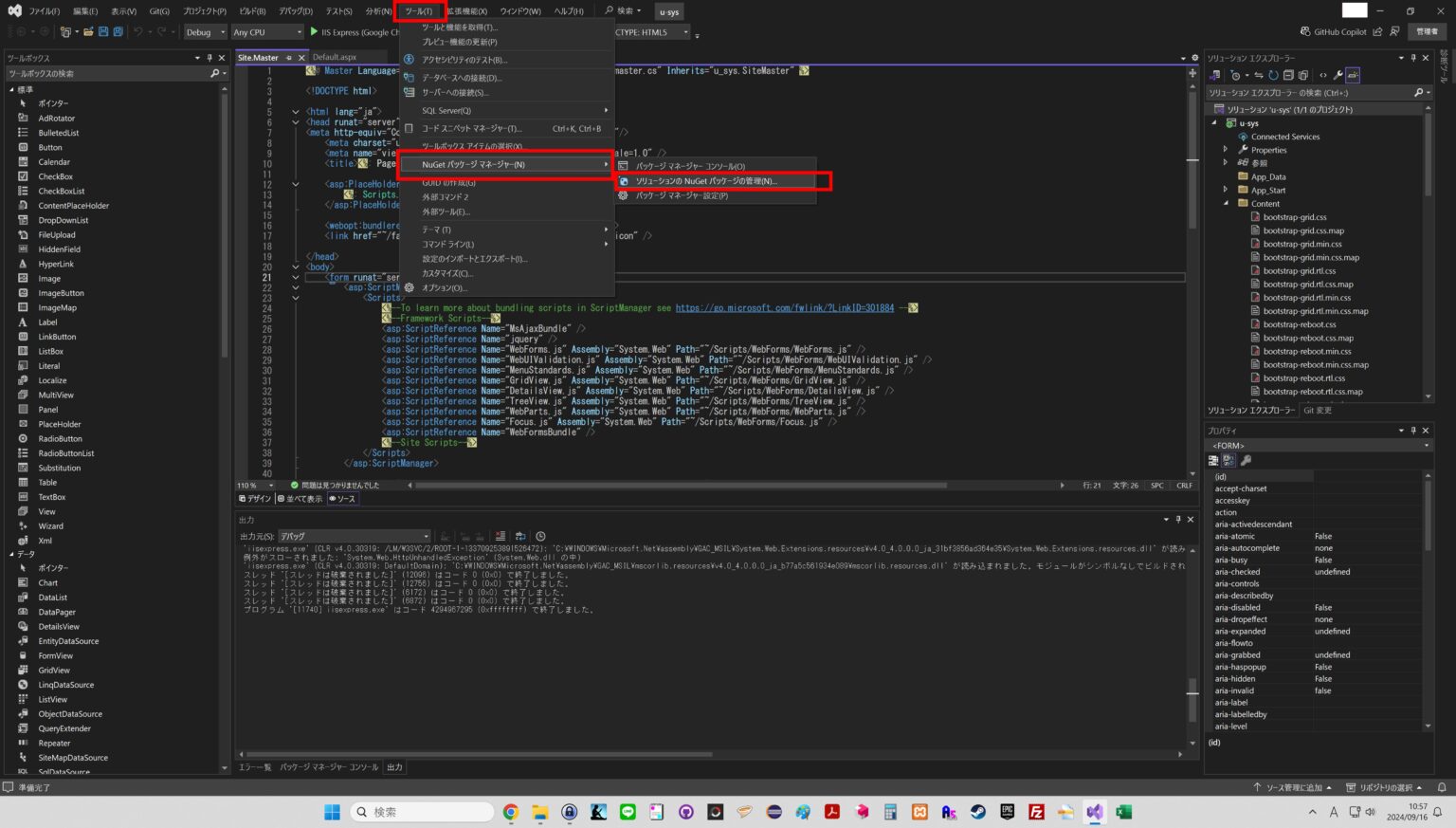The image size is (1456, 828).
Task: Expand the Properties node in Solution Explorer
Action: coord(1225,150)
